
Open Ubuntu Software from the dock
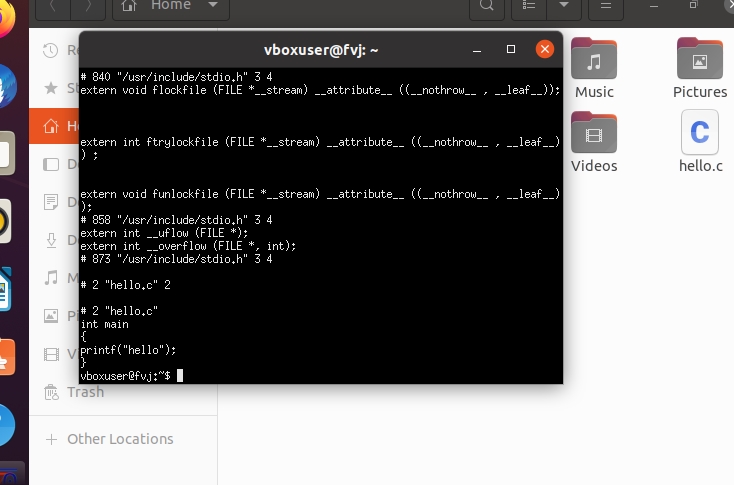[x=7, y=357]
